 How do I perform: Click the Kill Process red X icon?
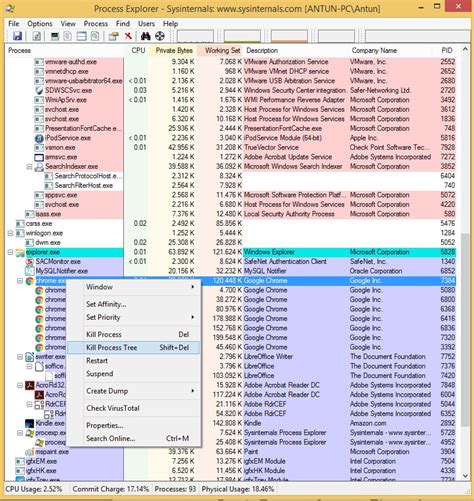click(x=128, y=36)
